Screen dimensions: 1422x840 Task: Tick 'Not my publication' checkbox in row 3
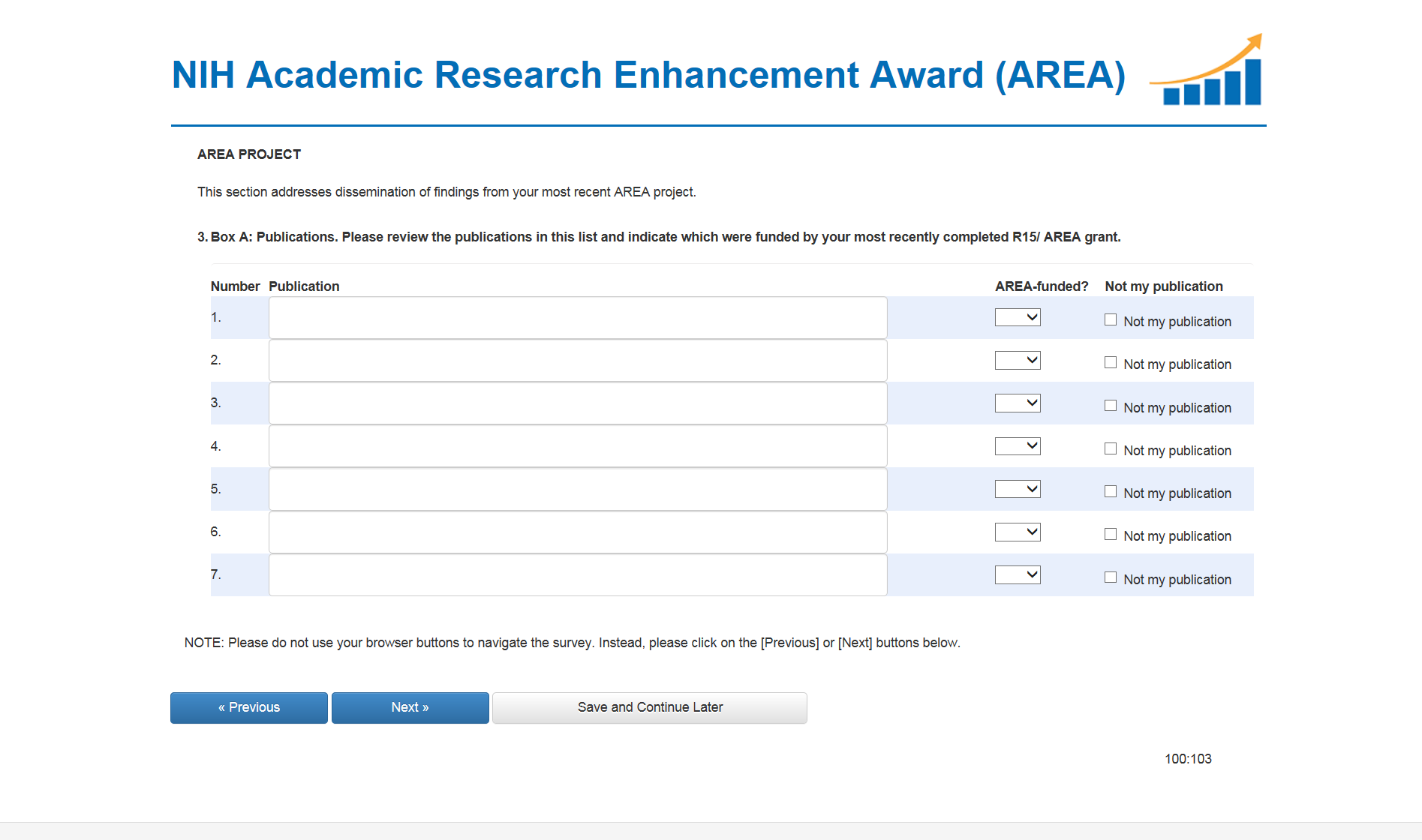pos(1111,406)
